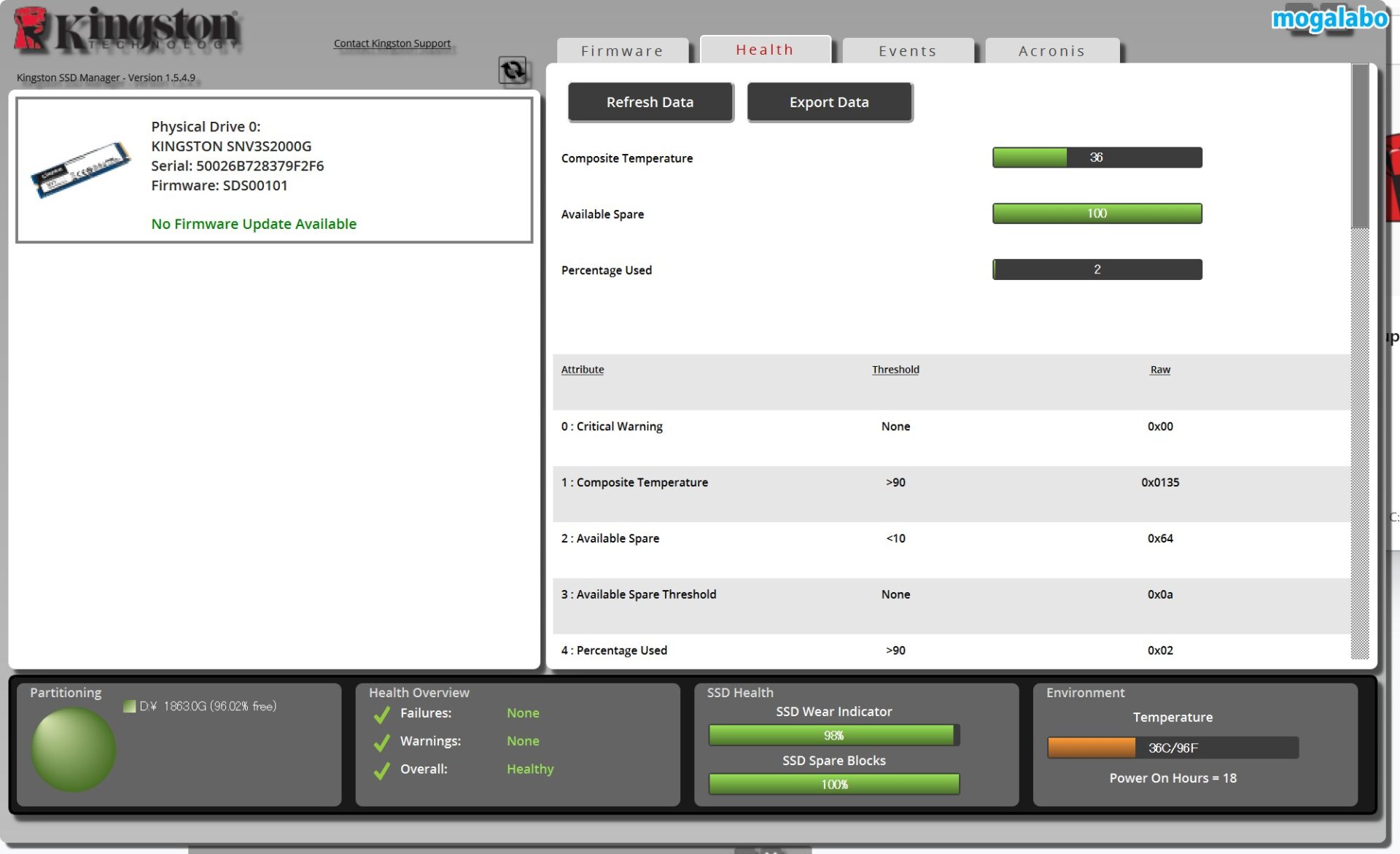The image size is (1400, 854).
Task: Click the Composite Temperature progress bar
Action: pyautogui.click(x=1097, y=158)
